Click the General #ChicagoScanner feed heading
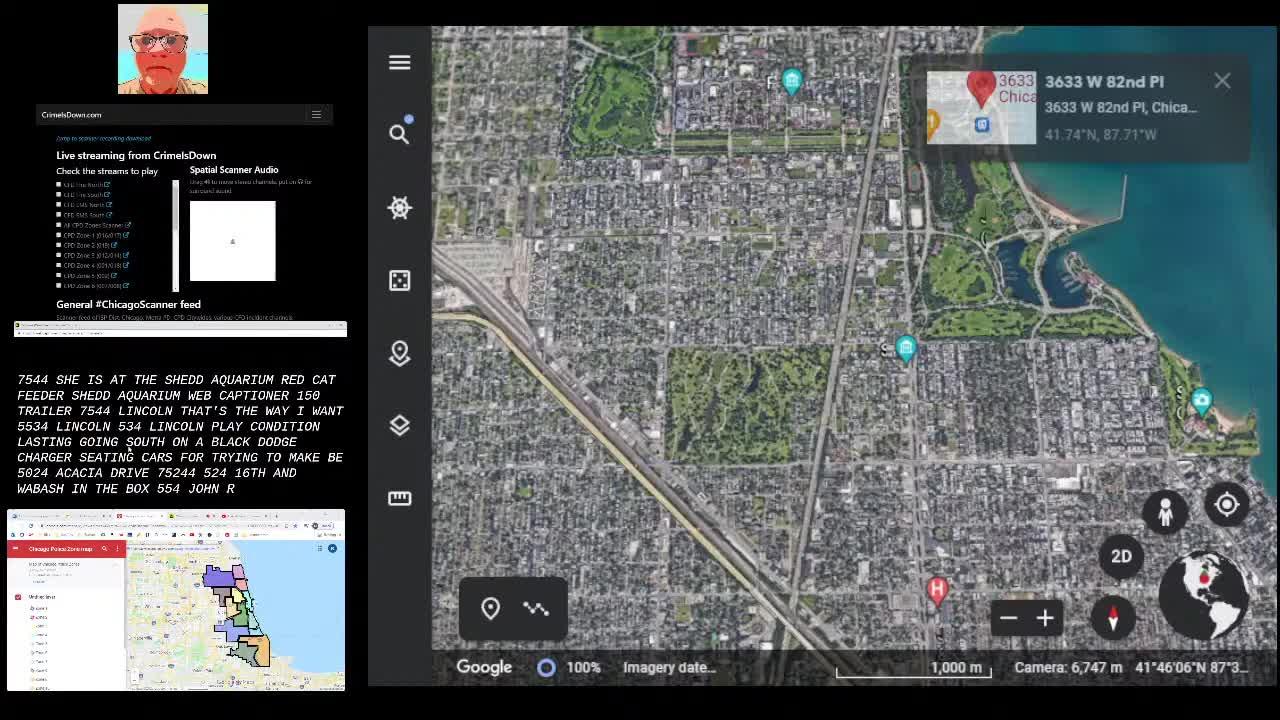1280x720 pixels. click(128, 304)
